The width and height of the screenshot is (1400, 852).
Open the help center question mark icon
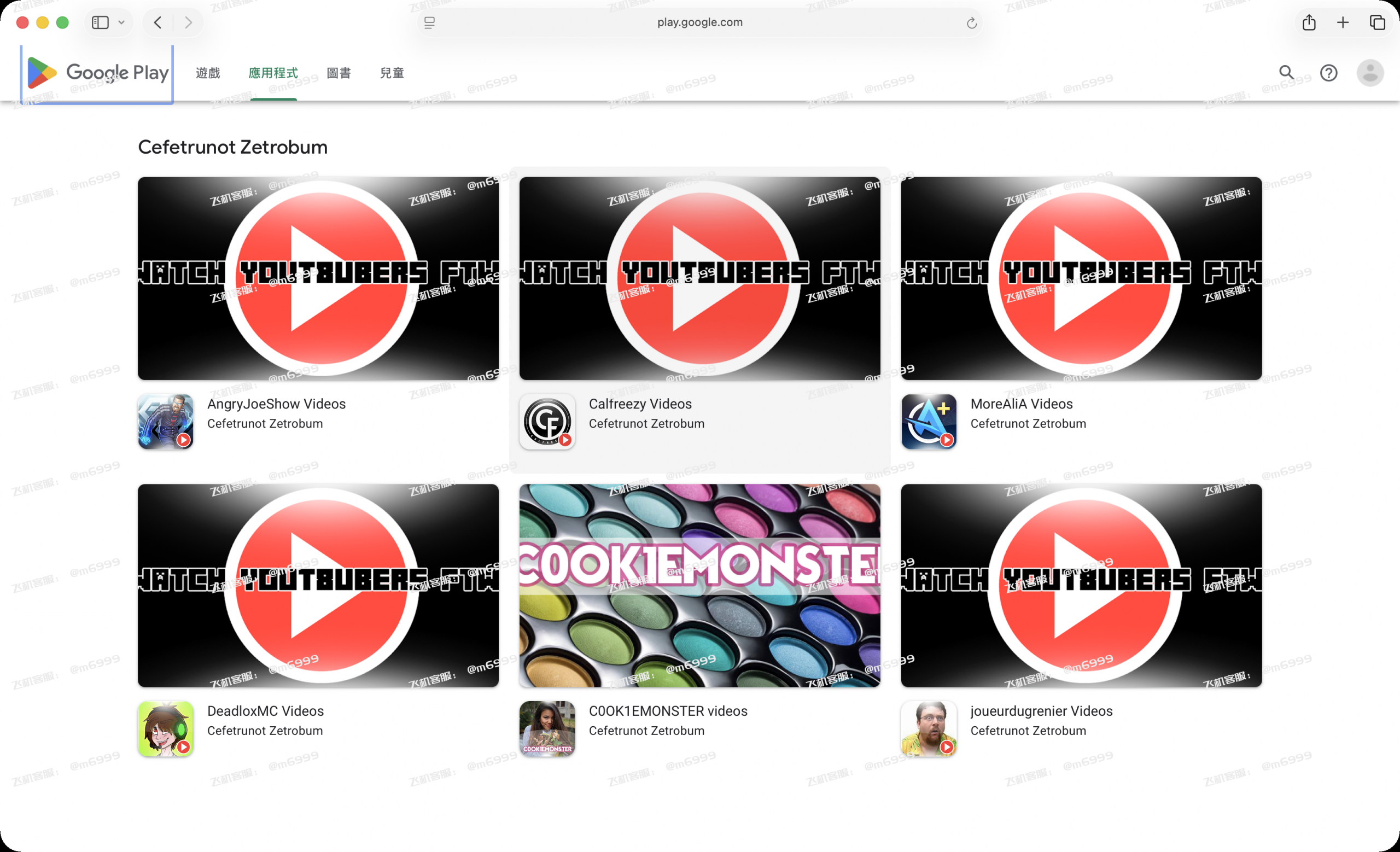(x=1328, y=73)
